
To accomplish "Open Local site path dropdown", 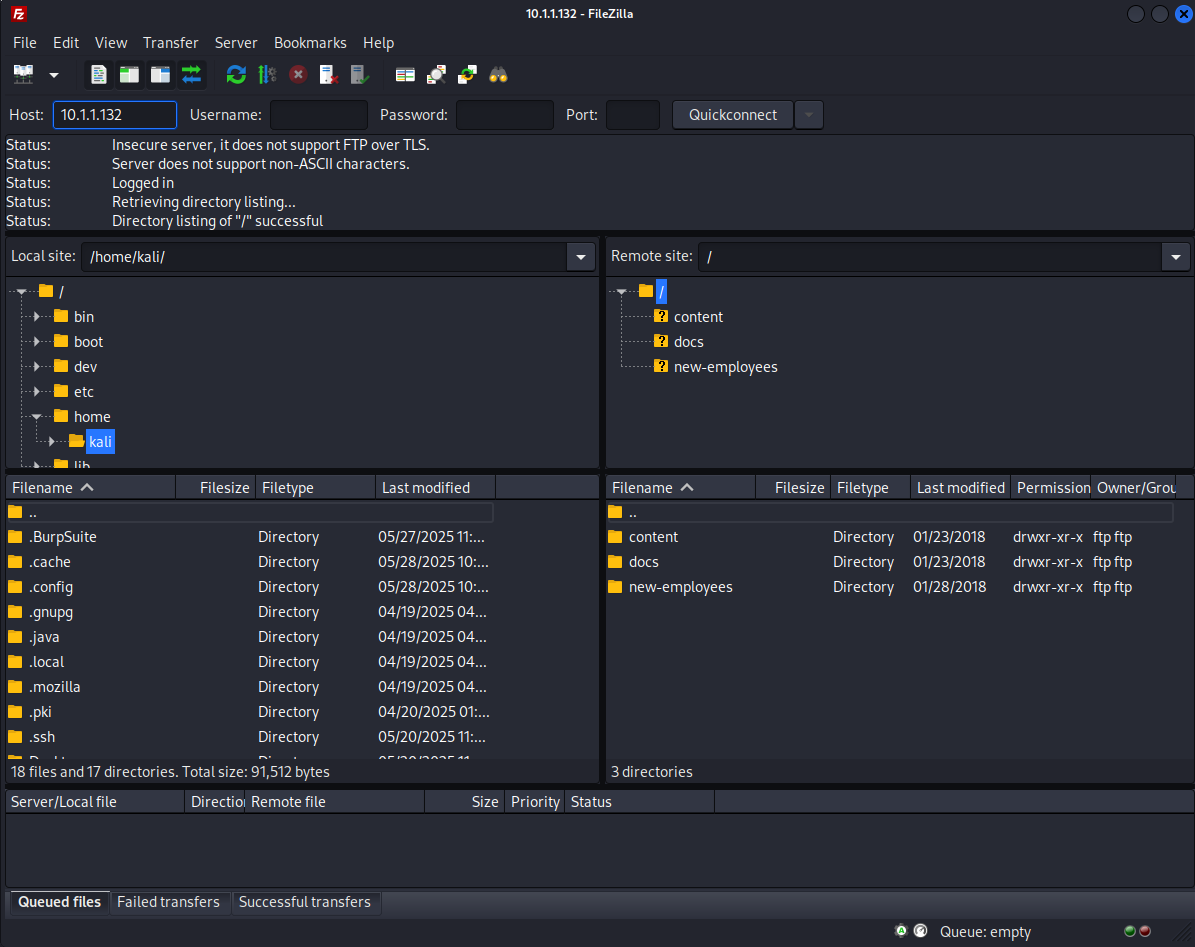I will 581,257.
